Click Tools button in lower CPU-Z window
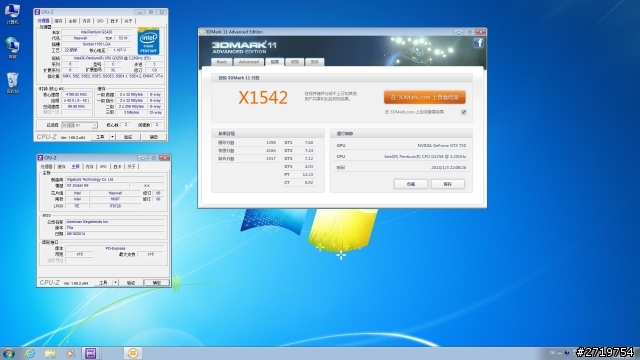 (x=103, y=282)
